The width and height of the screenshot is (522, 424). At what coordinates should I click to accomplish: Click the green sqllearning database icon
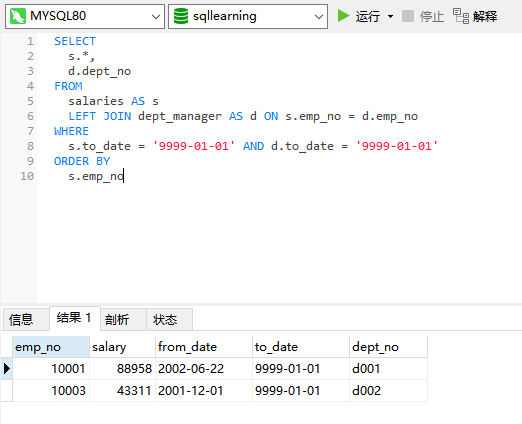click(181, 16)
